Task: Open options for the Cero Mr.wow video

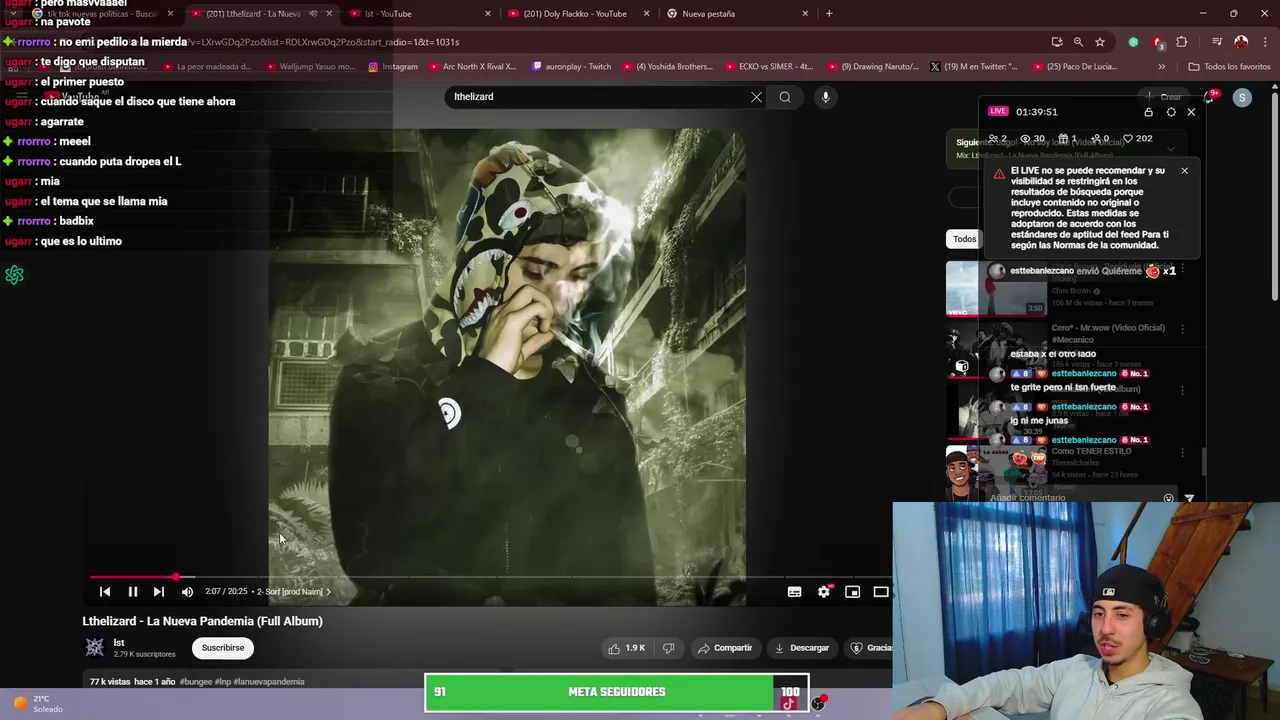Action: [1182, 329]
